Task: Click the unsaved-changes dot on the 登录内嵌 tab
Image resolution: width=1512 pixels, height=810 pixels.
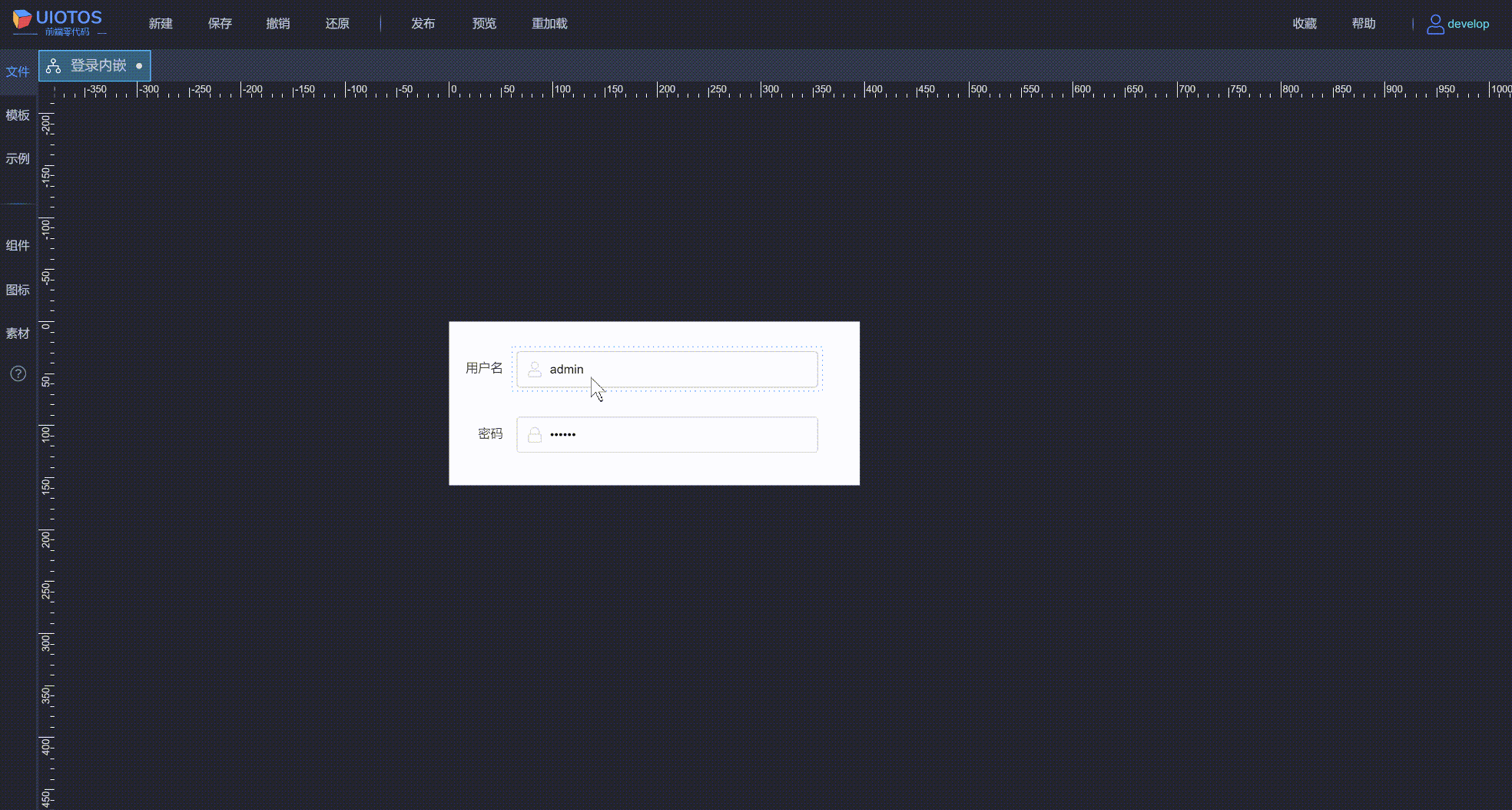Action: (x=139, y=66)
